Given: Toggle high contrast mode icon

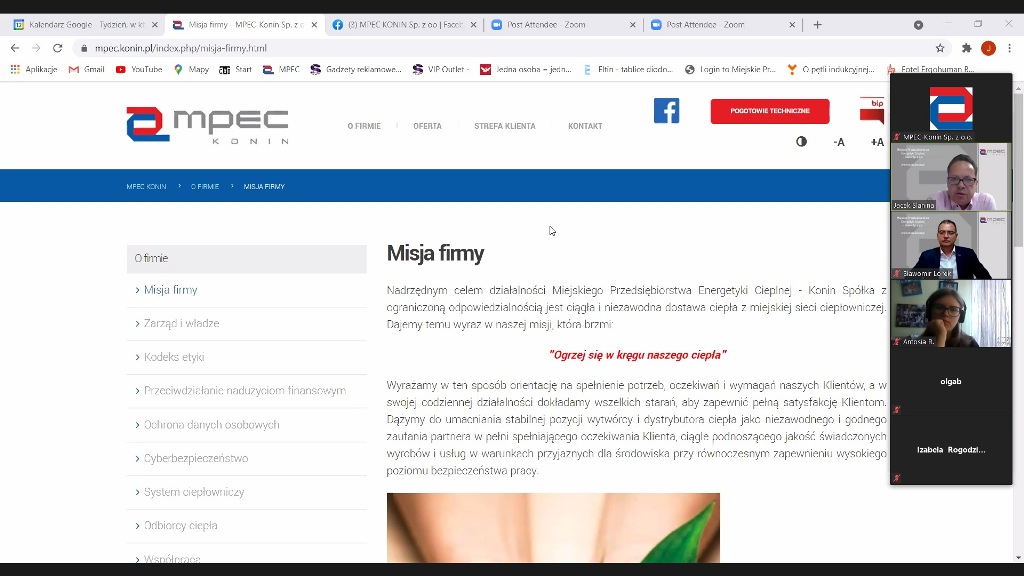Looking at the screenshot, I should tap(801, 142).
